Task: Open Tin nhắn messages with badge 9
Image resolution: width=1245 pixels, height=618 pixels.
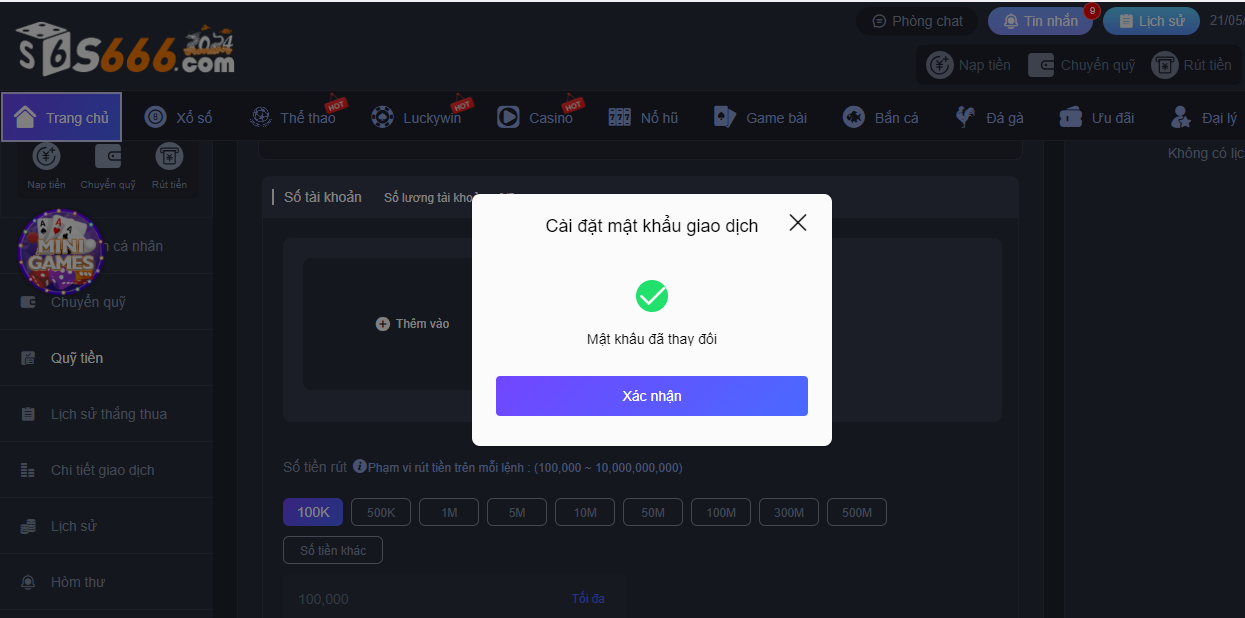Action: 1040,20
